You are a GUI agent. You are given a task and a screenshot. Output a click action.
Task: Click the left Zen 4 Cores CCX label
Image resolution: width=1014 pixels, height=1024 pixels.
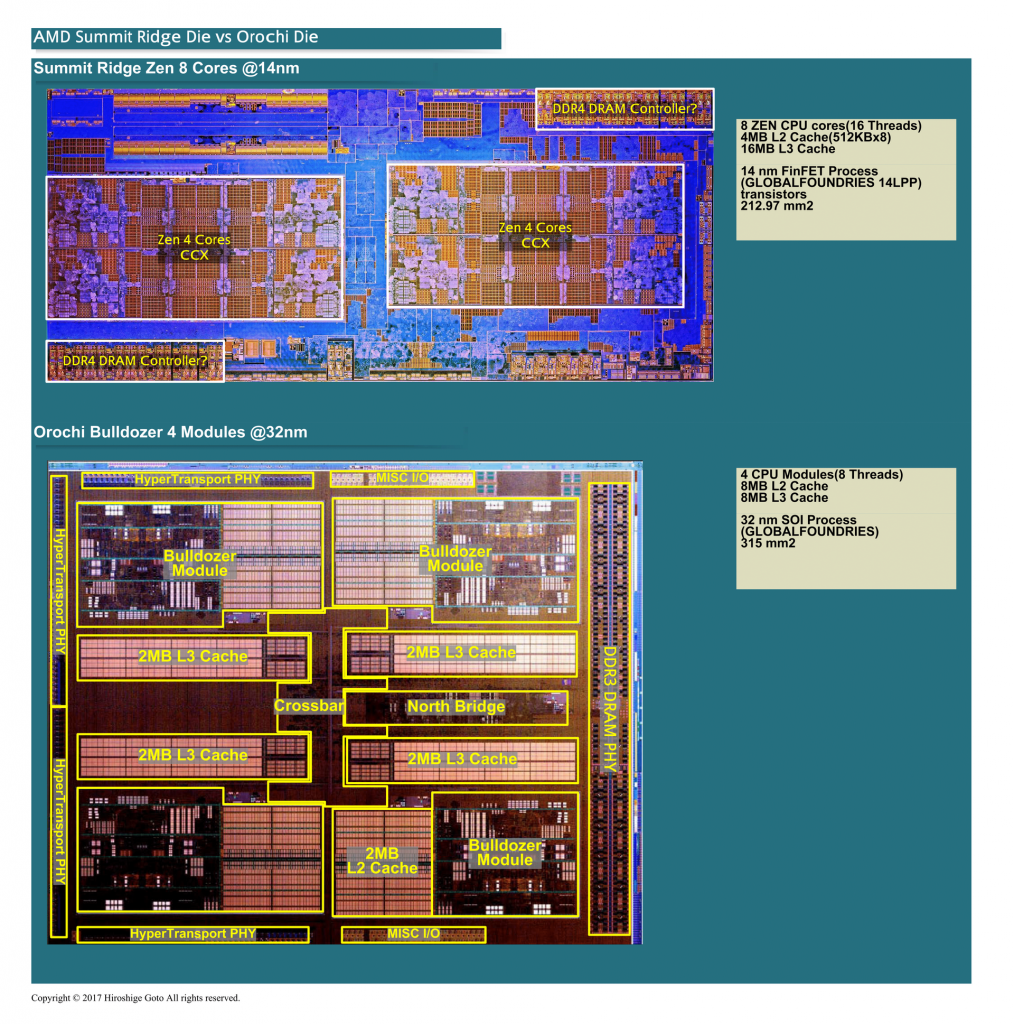pyautogui.click(x=194, y=248)
